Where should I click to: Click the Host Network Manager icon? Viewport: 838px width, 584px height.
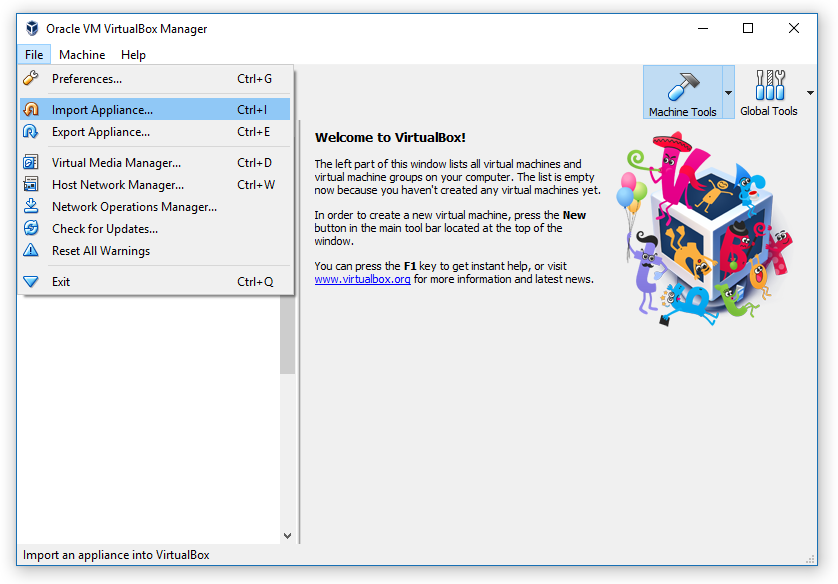point(31,185)
